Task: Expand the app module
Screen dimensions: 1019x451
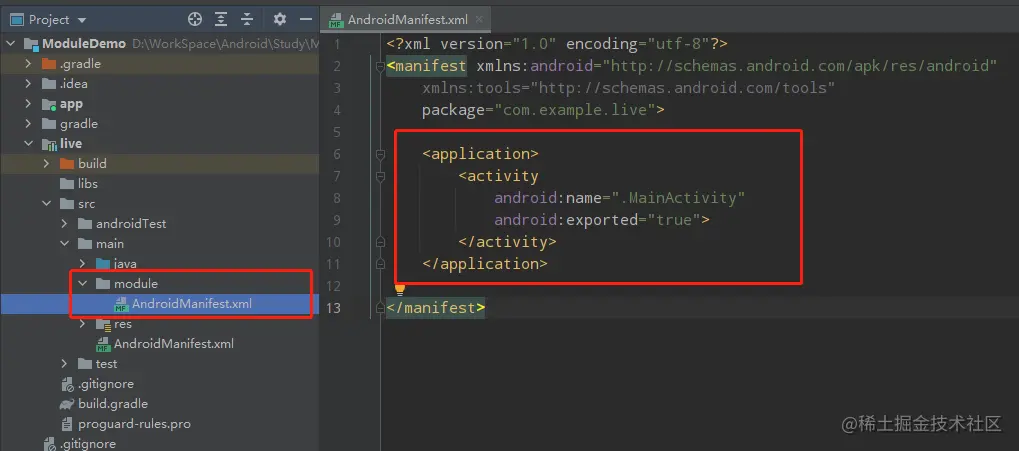Action: pos(28,104)
